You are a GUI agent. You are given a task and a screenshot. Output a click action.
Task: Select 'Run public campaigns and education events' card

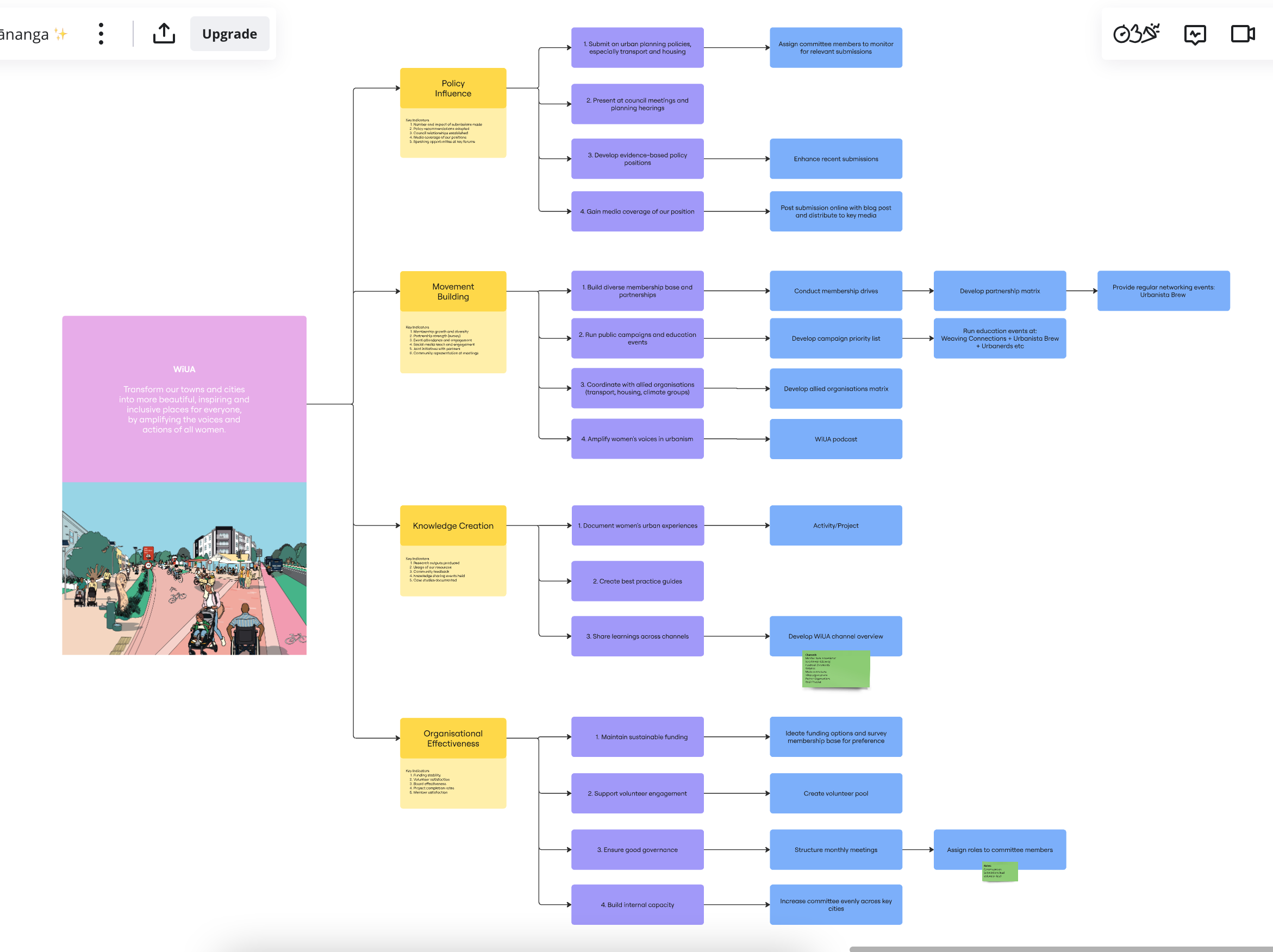point(637,338)
